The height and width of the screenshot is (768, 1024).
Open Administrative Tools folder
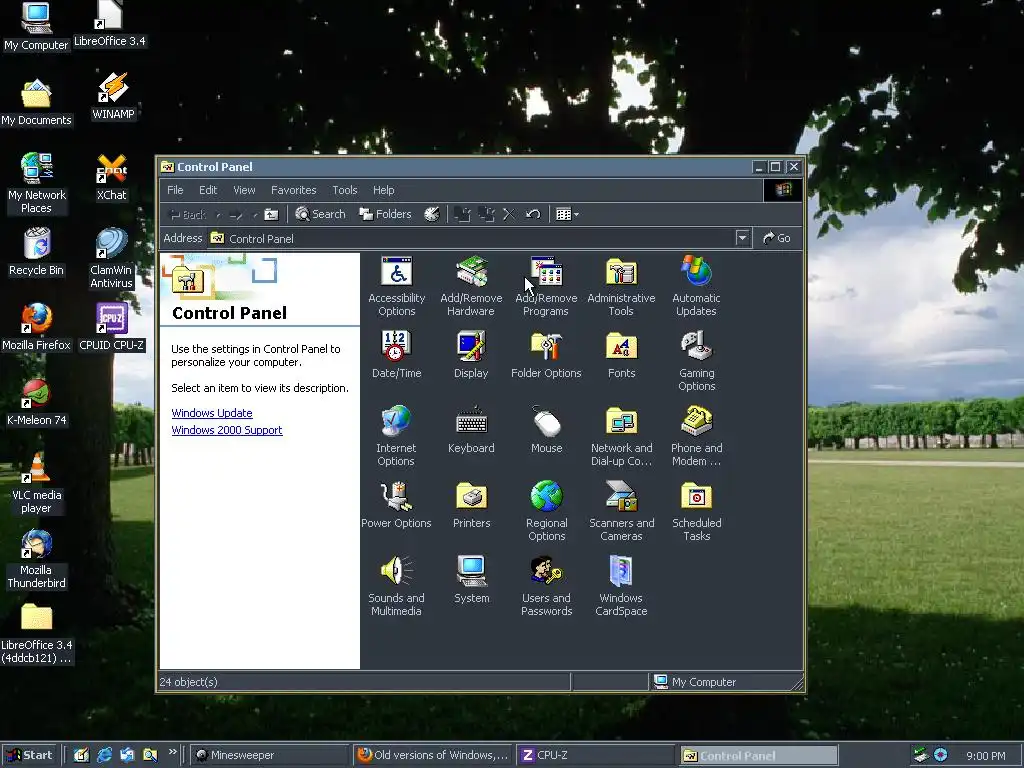click(x=621, y=286)
